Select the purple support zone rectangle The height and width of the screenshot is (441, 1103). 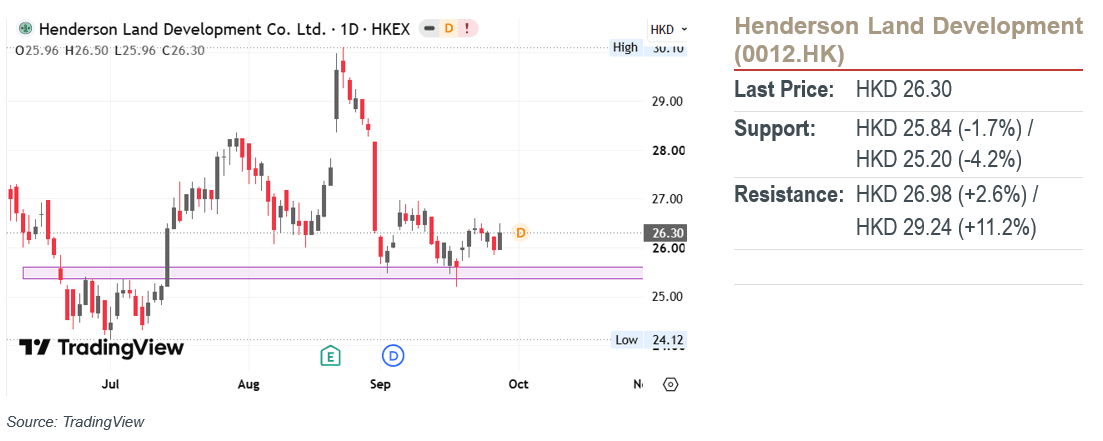[333, 273]
